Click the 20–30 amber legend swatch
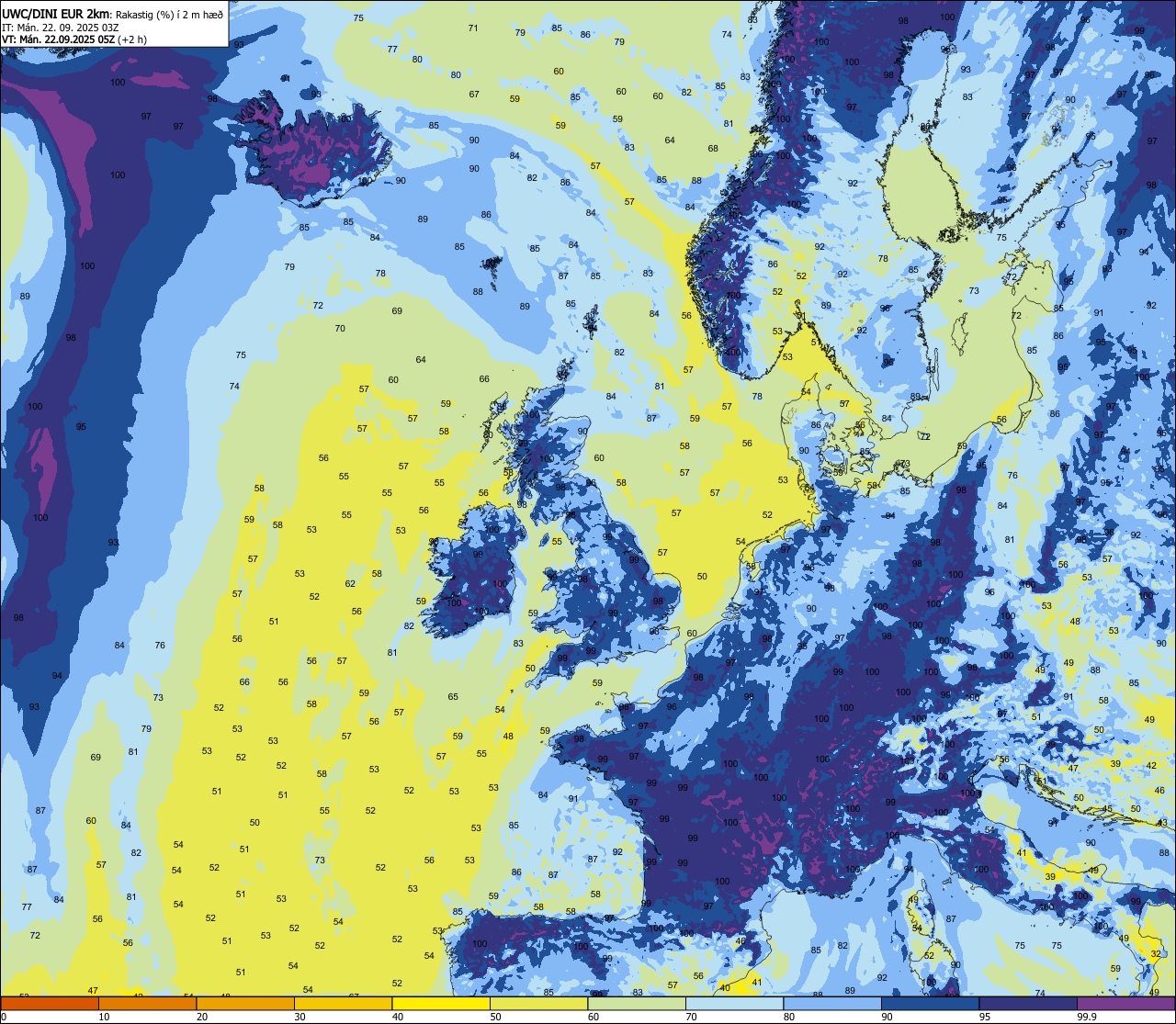This screenshot has width=1176, height=1024. pyautogui.click(x=245, y=1004)
